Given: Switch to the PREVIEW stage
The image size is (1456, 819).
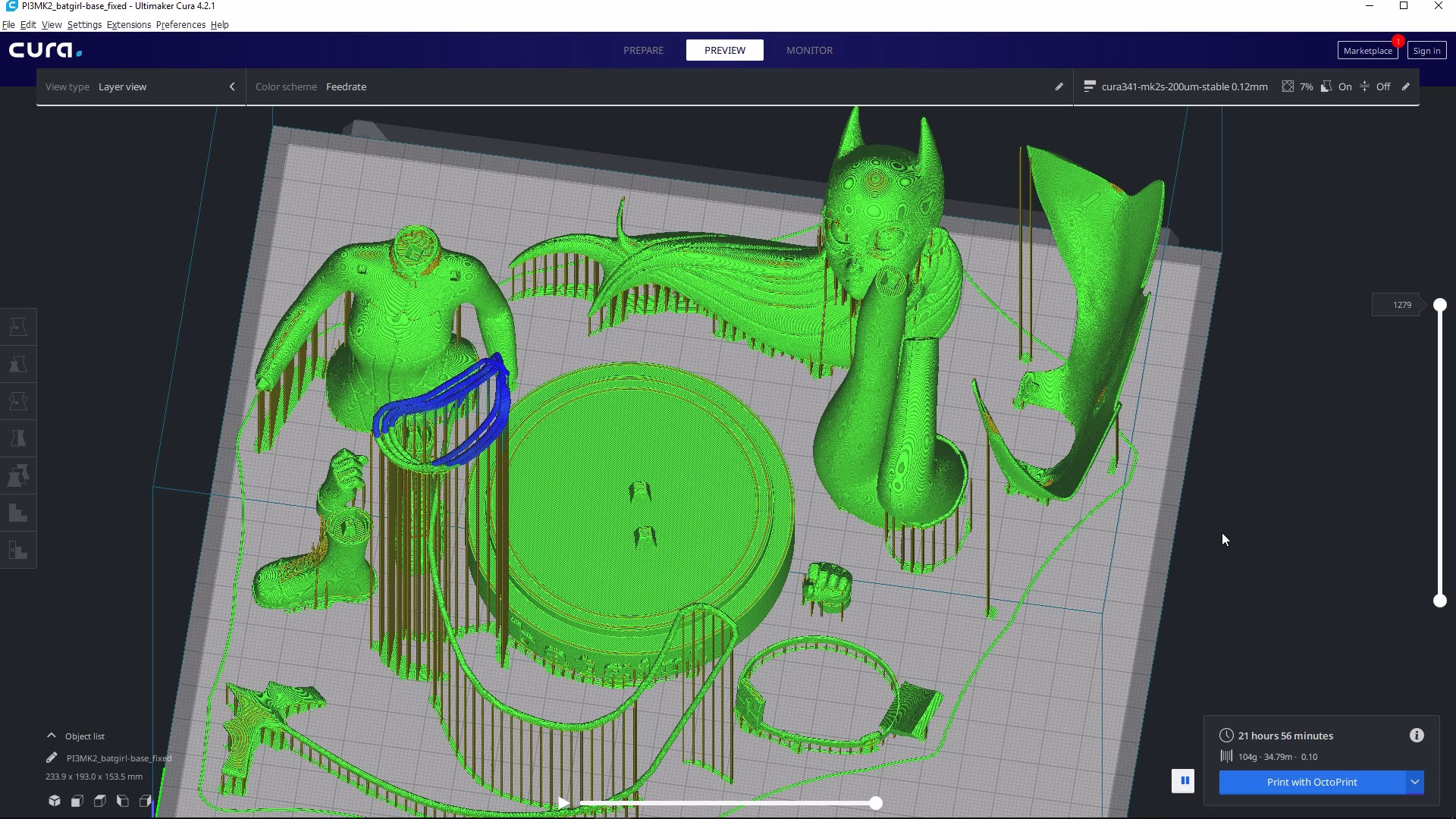Looking at the screenshot, I should coord(725,50).
